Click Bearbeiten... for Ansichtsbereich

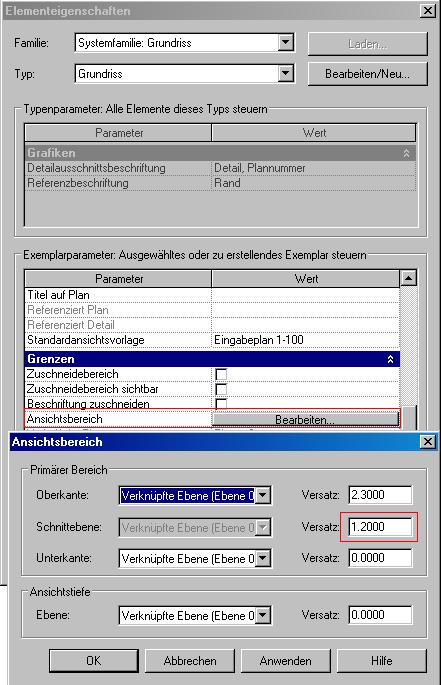click(305, 419)
